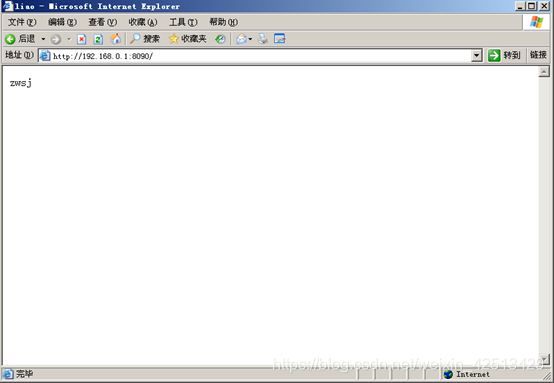The height and width of the screenshot is (383, 554).
Task: Click the Go (转到) button
Action: click(504, 55)
